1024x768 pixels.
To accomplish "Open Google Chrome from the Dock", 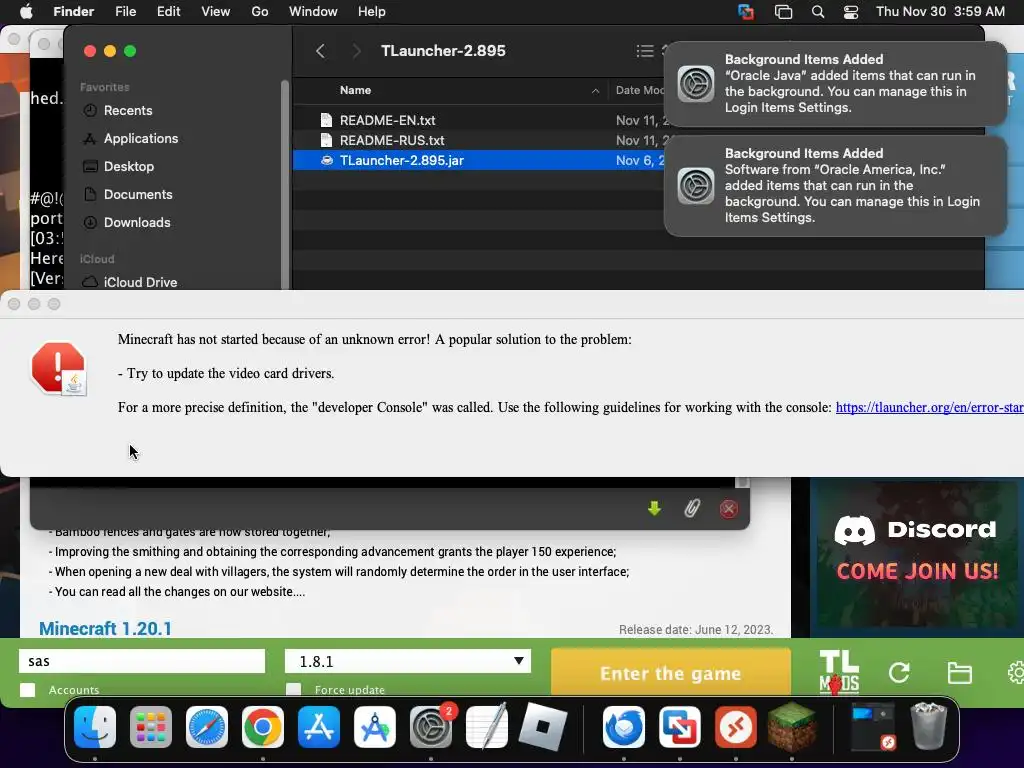I will [263, 727].
